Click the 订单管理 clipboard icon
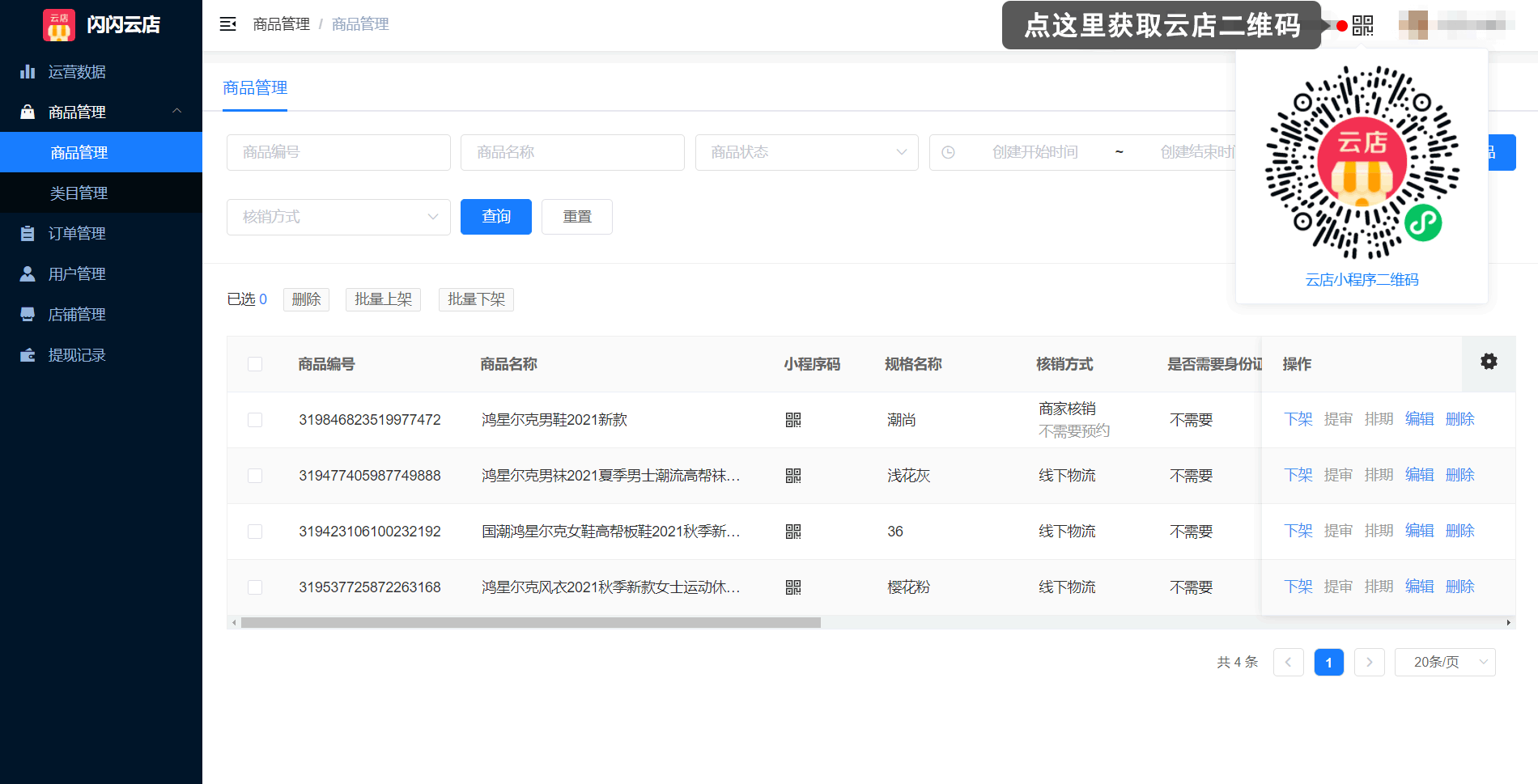The image size is (1538, 784). click(x=28, y=234)
